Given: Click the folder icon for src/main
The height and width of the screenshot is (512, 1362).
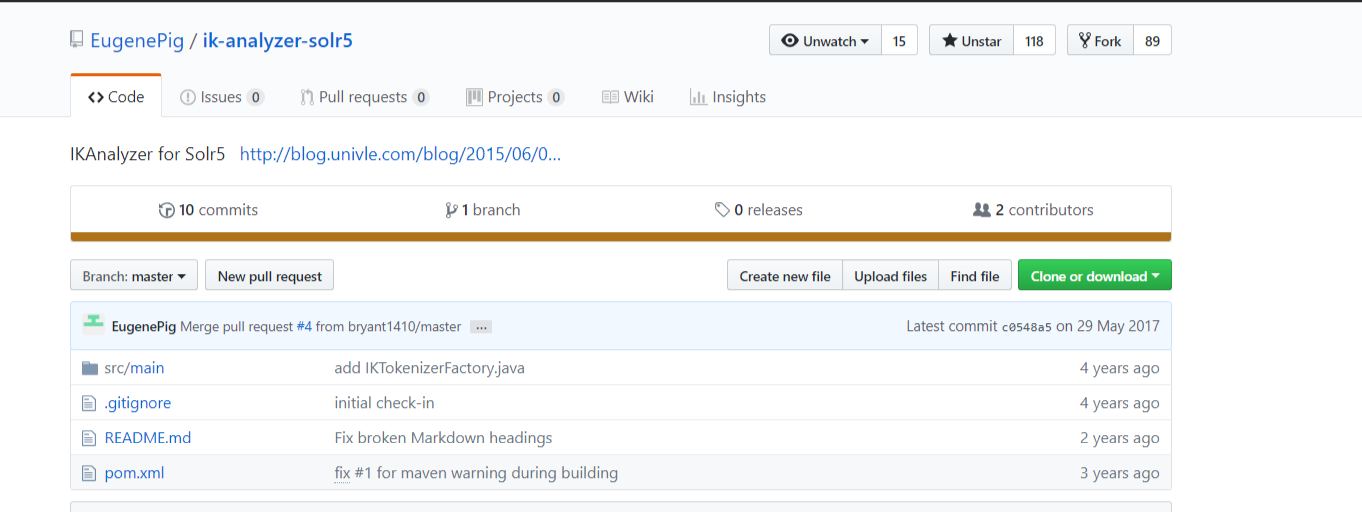Looking at the screenshot, I should [x=90, y=368].
